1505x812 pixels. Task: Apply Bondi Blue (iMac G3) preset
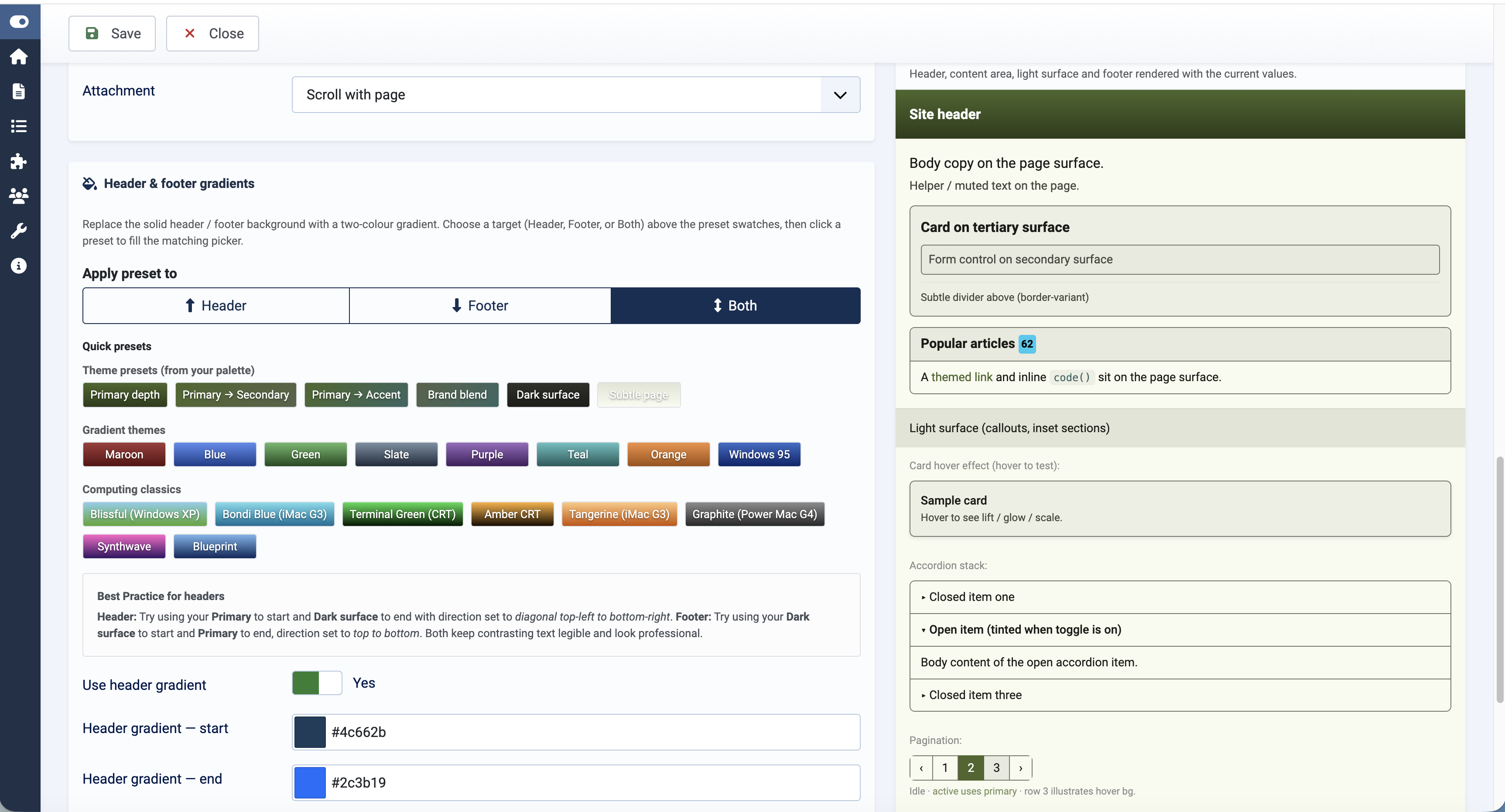(274, 514)
